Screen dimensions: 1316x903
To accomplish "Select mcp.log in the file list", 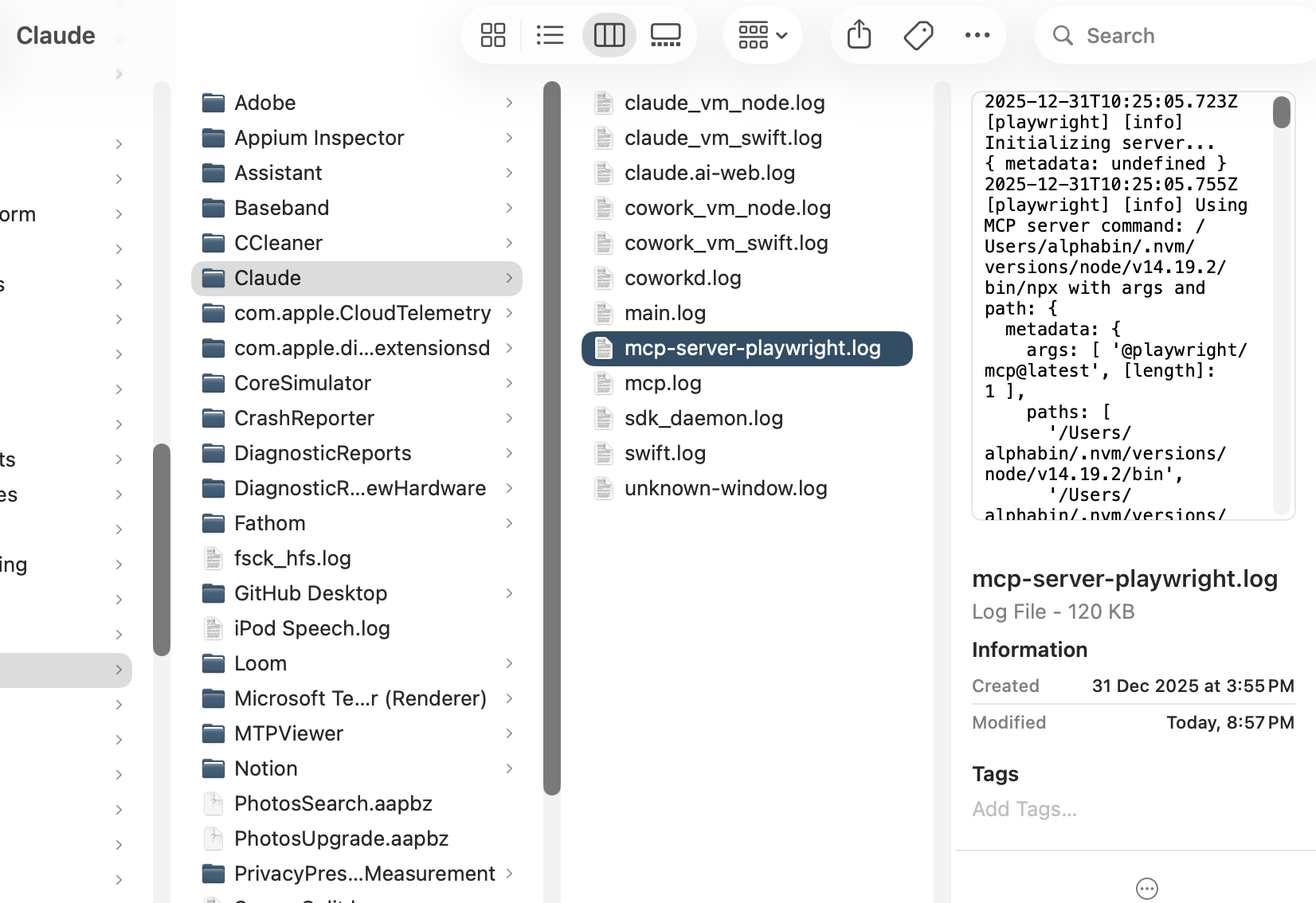I will [x=662, y=383].
